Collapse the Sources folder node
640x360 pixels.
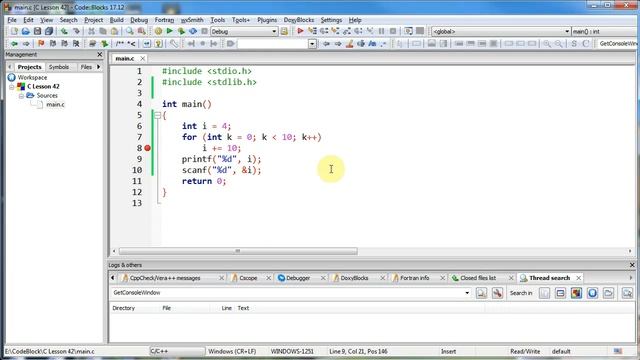click(21, 96)
